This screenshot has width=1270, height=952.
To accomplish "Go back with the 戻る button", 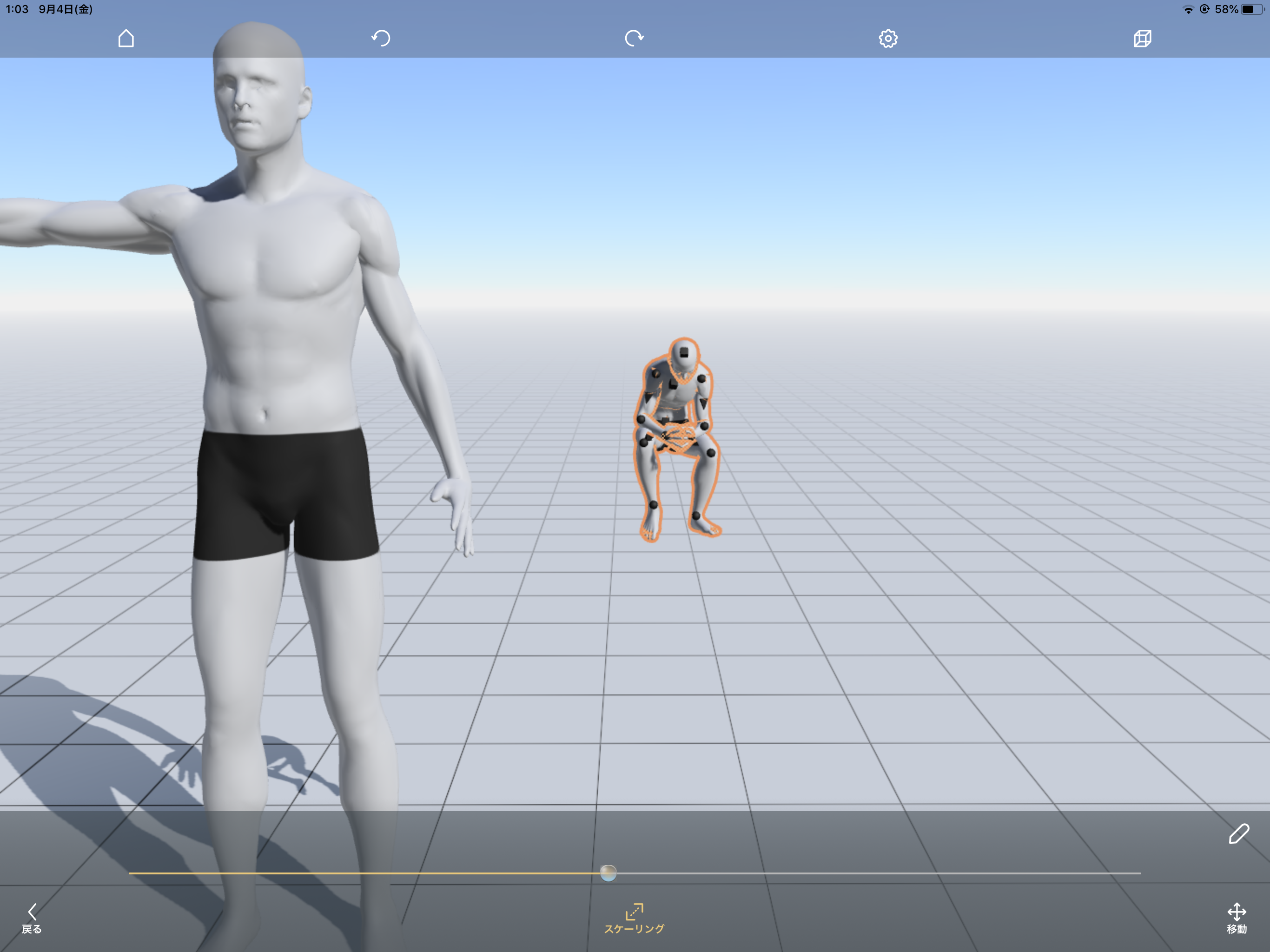I will [32, 919].
